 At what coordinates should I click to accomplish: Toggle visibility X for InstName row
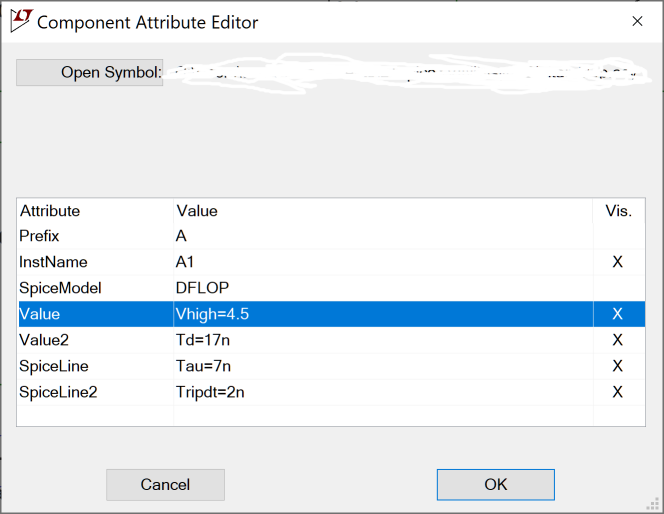tap(618, 262)
